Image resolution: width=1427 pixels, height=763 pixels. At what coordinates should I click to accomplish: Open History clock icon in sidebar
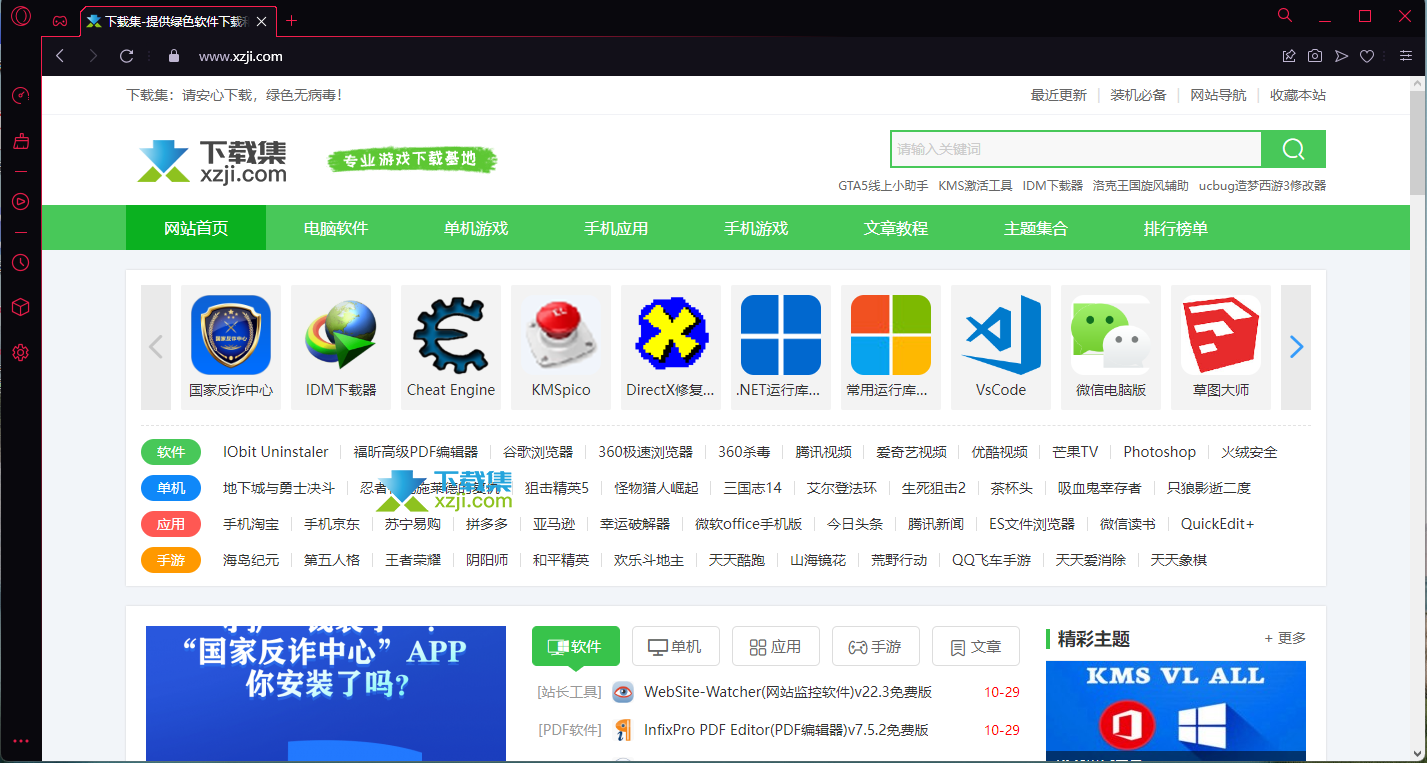[x=21, y=262]
